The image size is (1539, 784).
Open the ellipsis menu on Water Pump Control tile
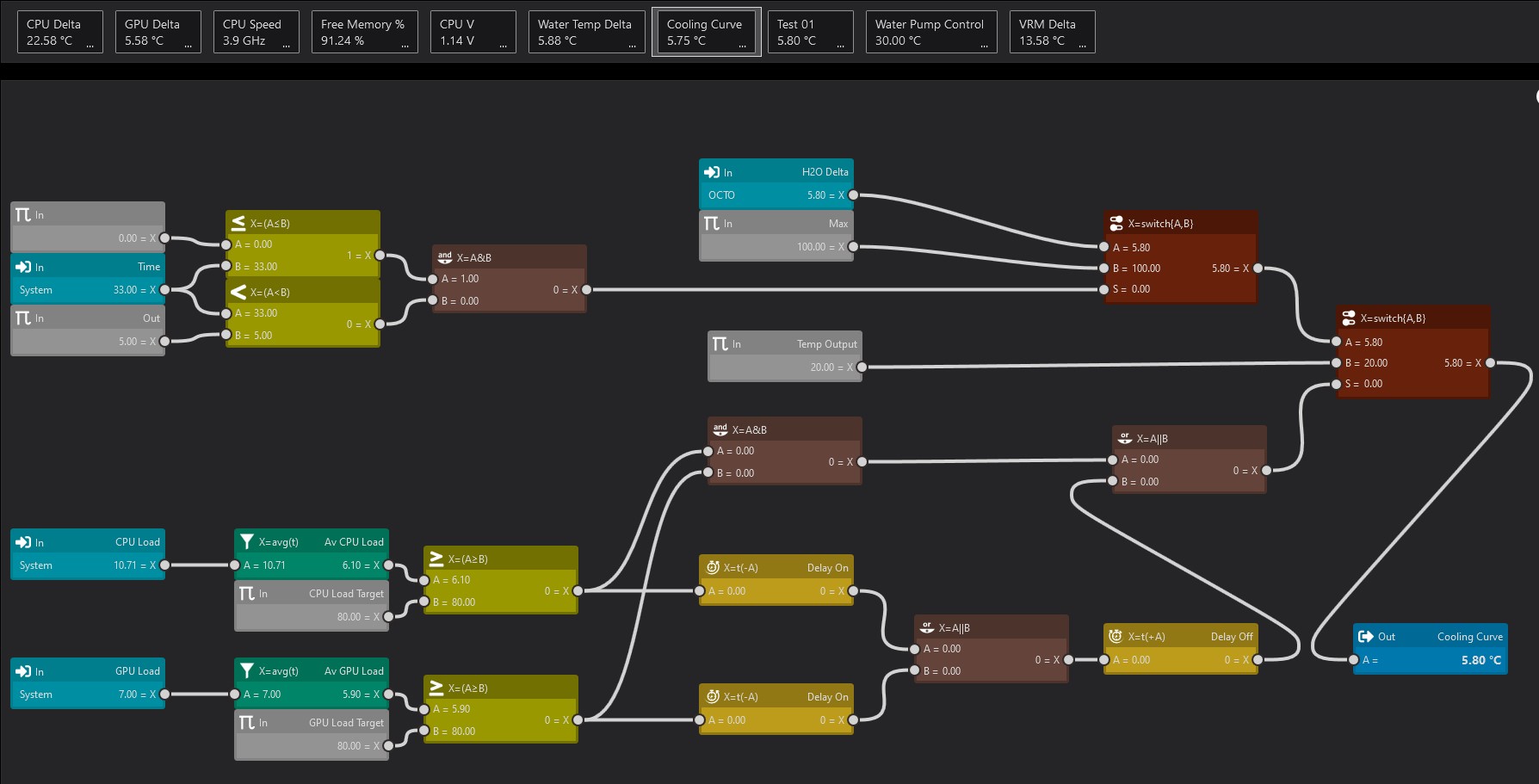click(x=984, y=45)
